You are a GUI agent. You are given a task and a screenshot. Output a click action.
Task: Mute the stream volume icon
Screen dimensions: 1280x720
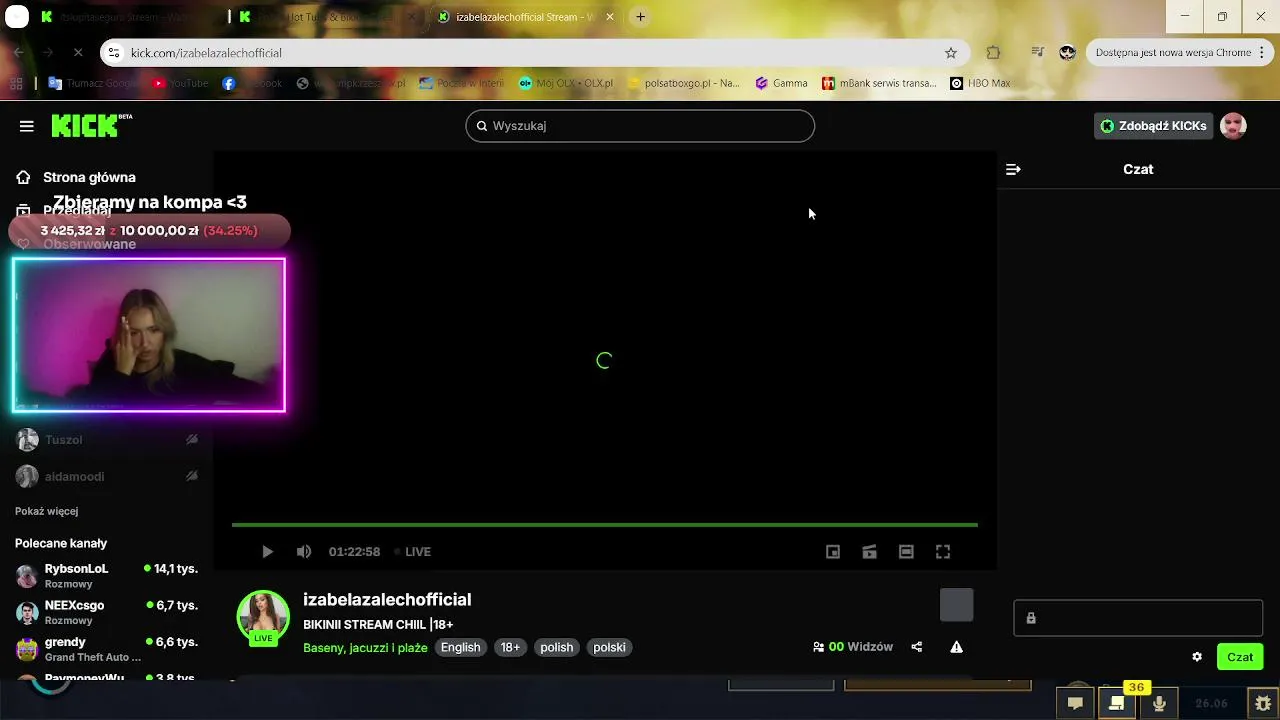(x=304, y=552)
